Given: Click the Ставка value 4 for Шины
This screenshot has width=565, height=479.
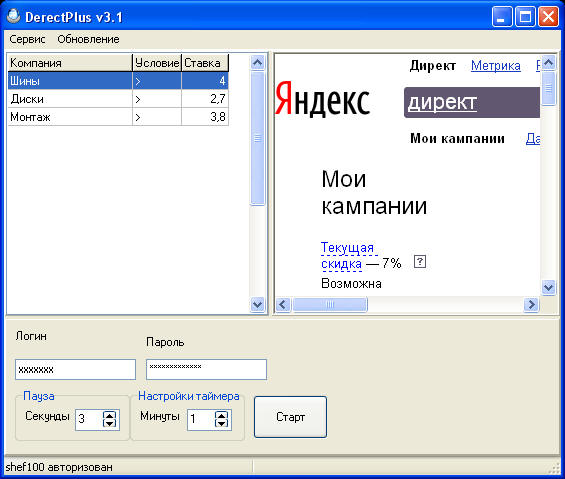Looking at the screenshot, I should (x=205, y=81).
